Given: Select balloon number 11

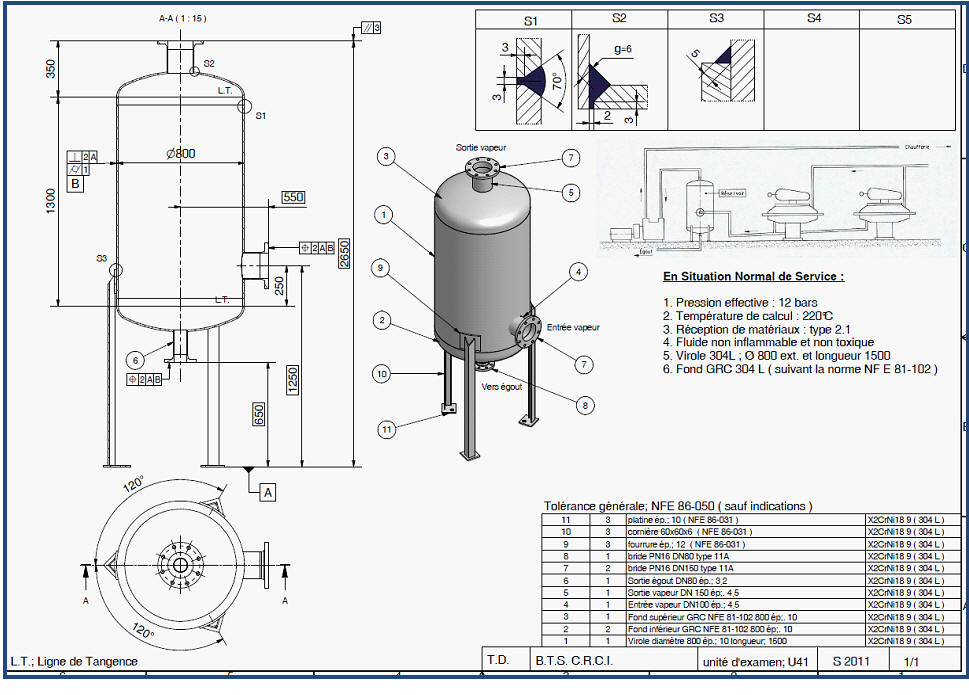Looking at the screenshot, I should pyautogui.click(x=386, y=429).
